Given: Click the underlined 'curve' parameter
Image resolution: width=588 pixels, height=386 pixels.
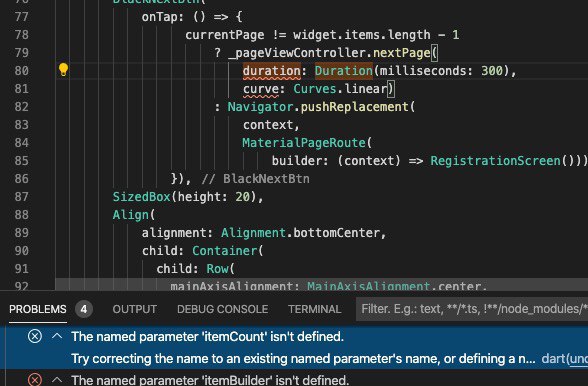Looking at the screenshot, I should point(261,89).
